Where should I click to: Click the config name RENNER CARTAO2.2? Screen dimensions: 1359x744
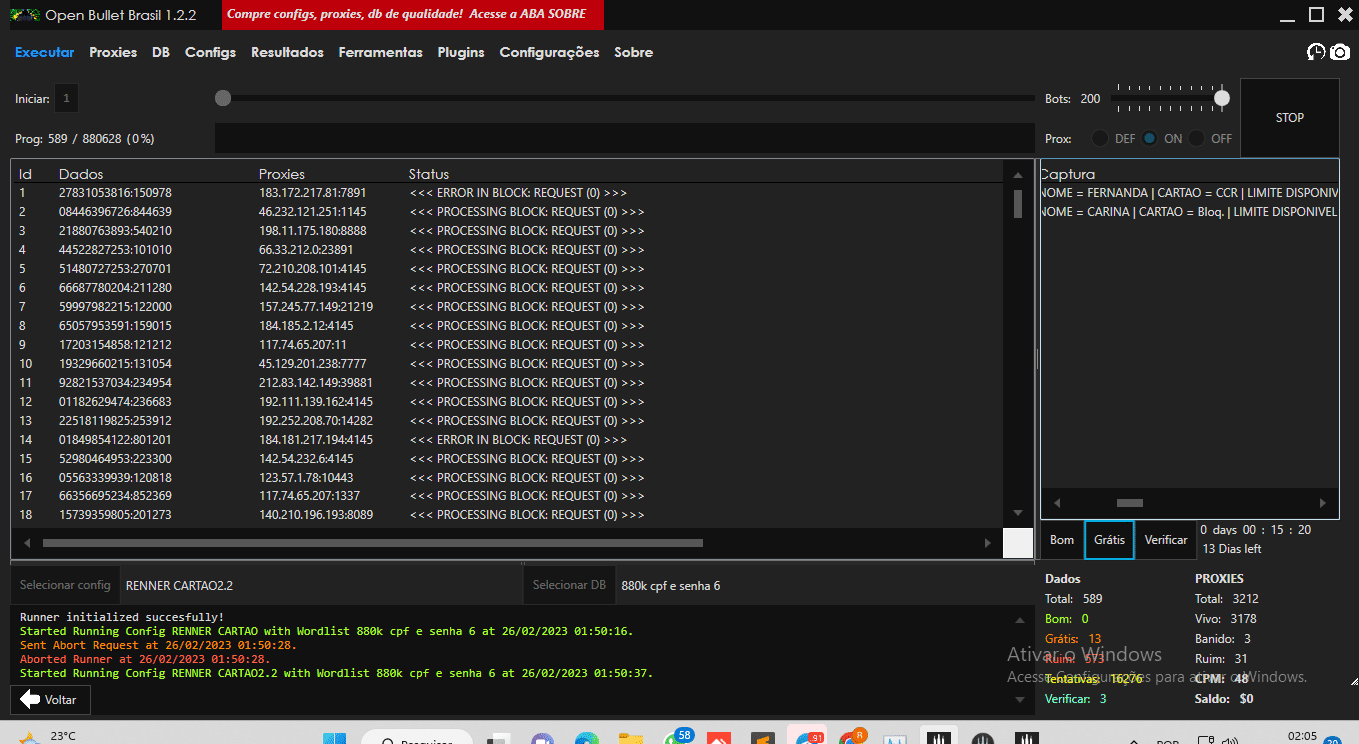(x=179, y=585)
